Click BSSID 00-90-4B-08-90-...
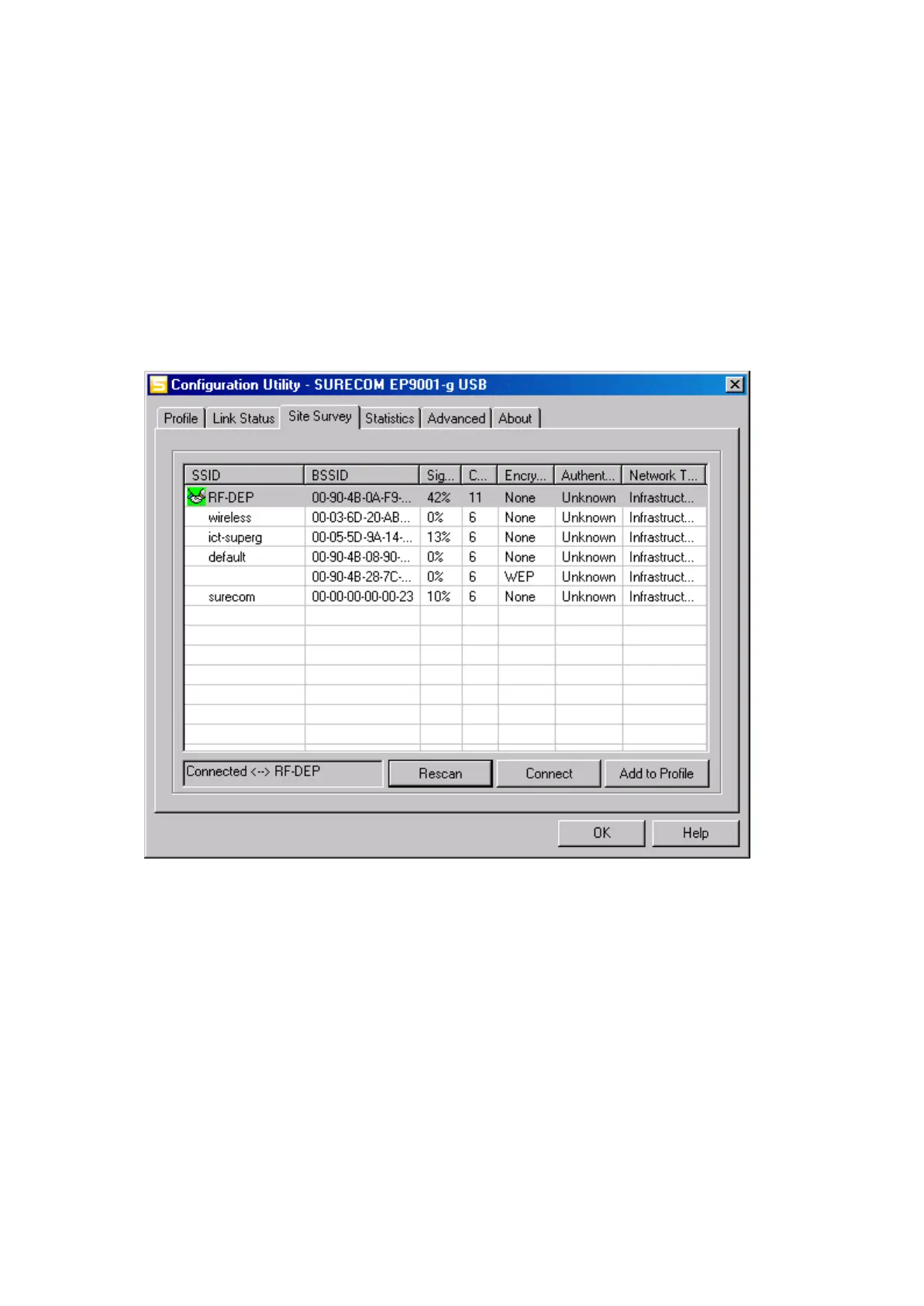Viewport: 924px width, 1306px height. tap(361, 557)
